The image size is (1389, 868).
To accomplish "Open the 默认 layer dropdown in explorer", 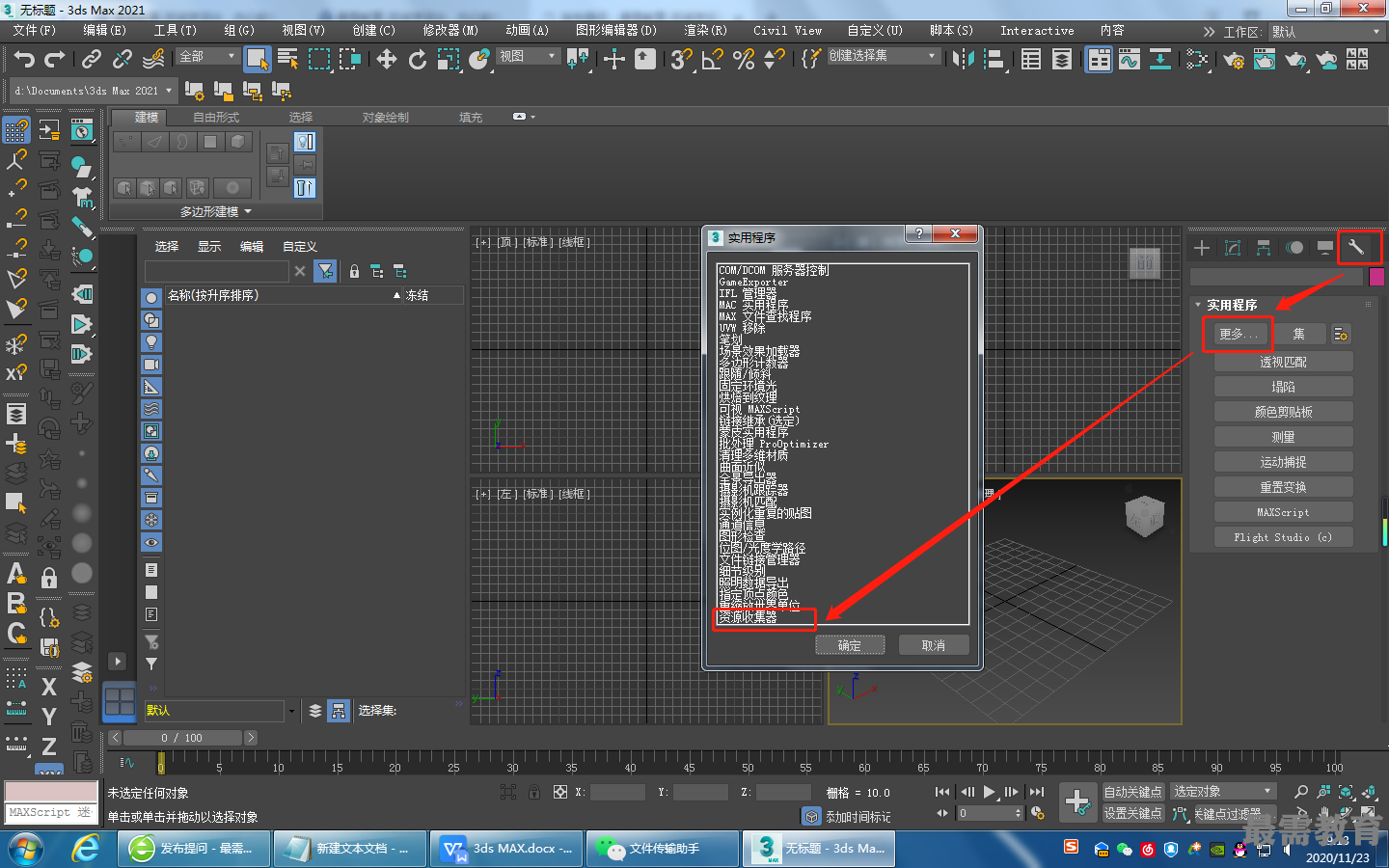I will (220, 711).
